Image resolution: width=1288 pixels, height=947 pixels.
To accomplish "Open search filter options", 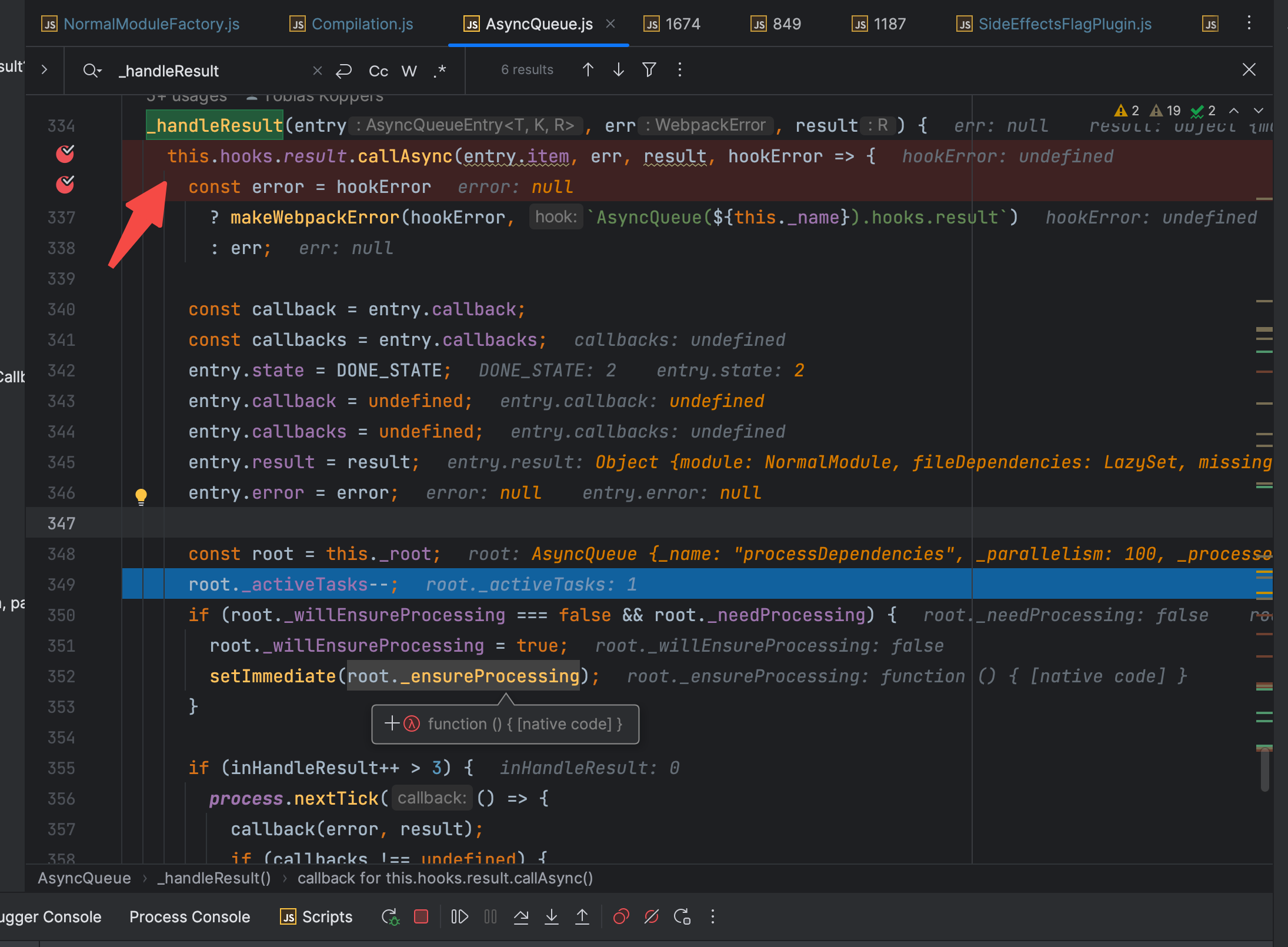I will tap(649, 70).
